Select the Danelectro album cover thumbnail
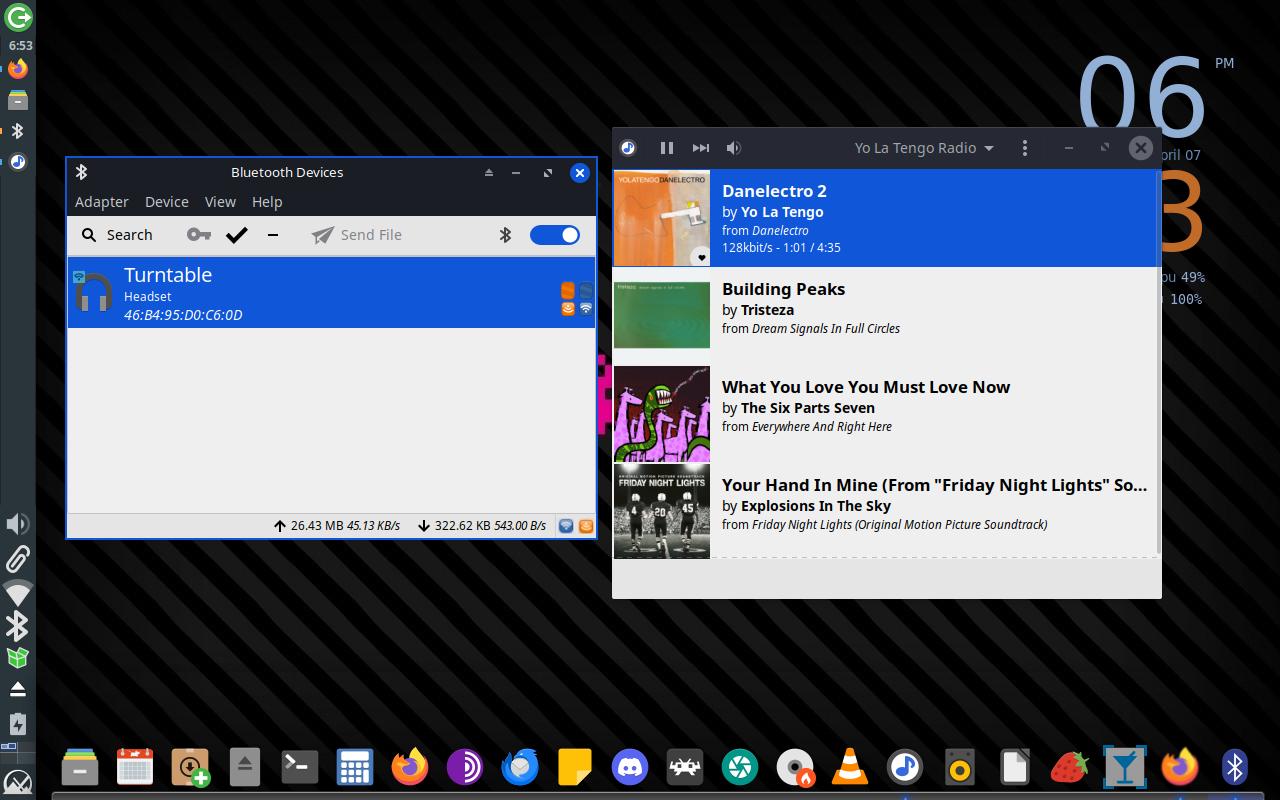The width and height of the screenshot is (1280, 800). tap(662, 218)
